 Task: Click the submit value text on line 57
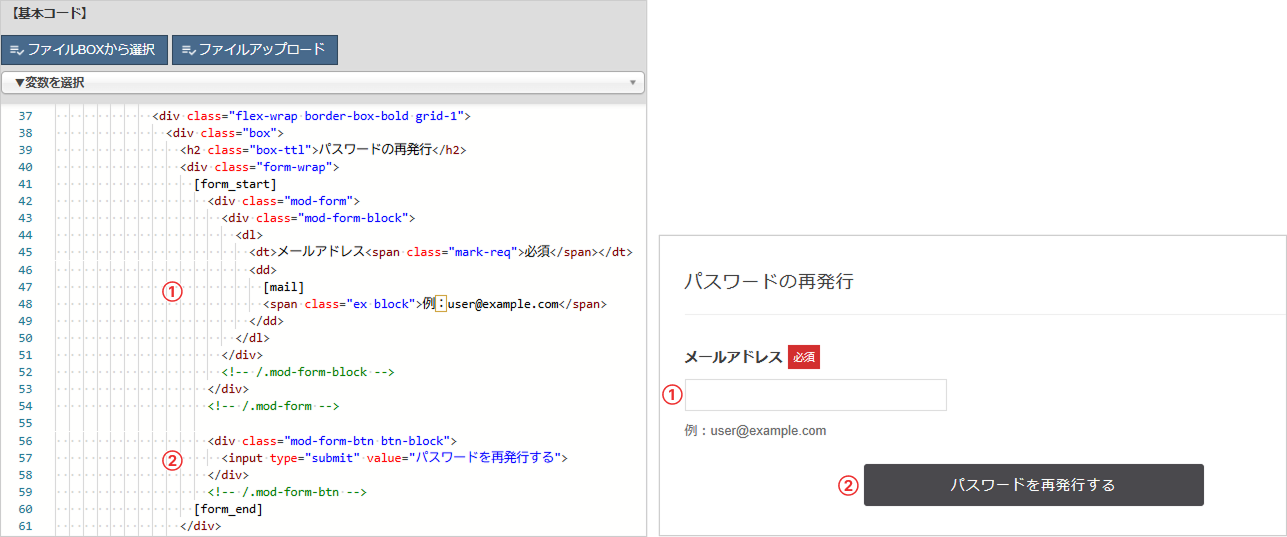[x=487, y=458]
